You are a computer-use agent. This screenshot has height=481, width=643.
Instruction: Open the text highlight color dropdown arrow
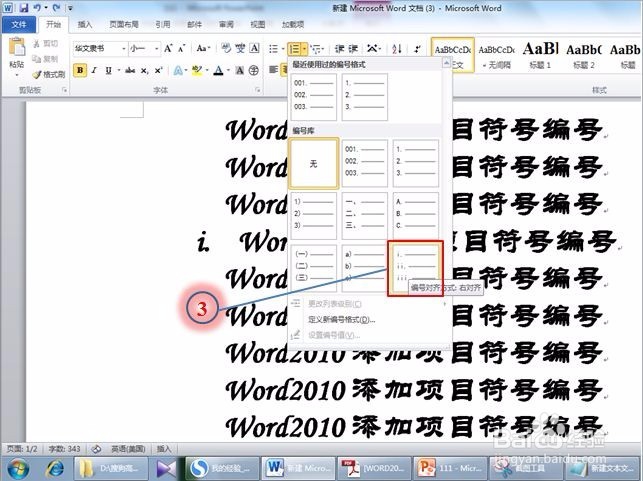click(207, 71)
